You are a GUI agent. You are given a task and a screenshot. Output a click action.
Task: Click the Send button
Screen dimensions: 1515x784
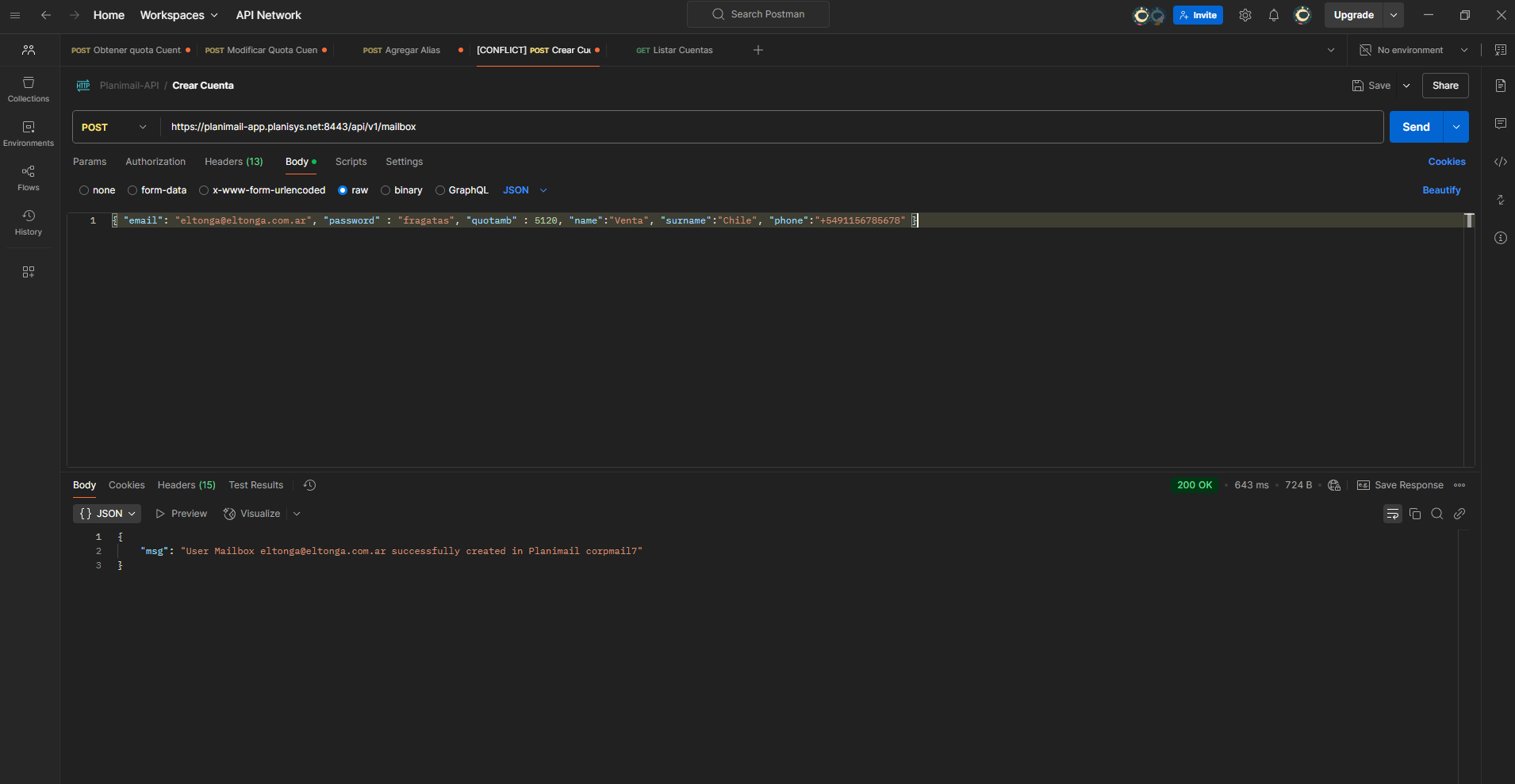click(1416, 127)
